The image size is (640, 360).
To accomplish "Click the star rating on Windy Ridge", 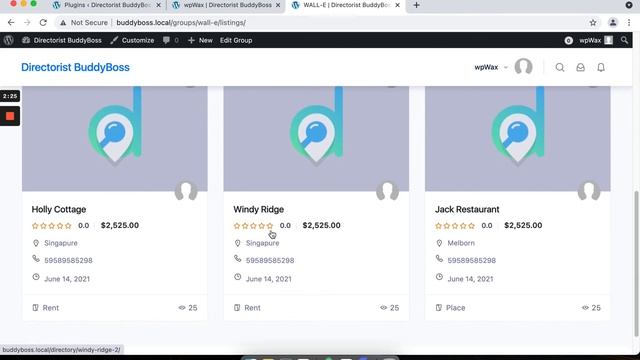I will (253, 225).
